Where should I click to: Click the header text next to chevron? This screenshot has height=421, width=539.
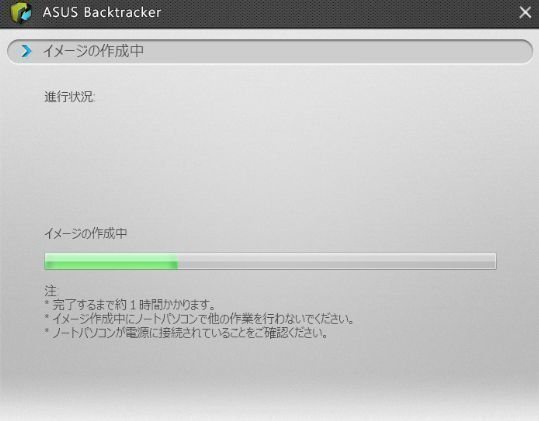click(93, 51)
